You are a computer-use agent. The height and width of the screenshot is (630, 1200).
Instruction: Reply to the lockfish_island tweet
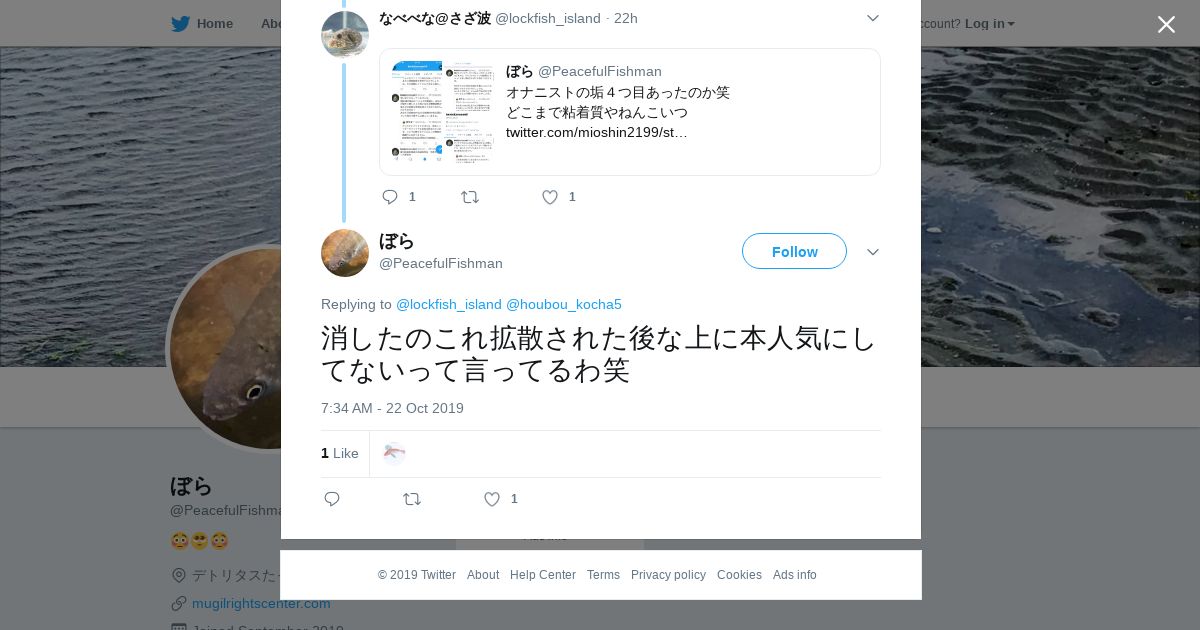390,197
